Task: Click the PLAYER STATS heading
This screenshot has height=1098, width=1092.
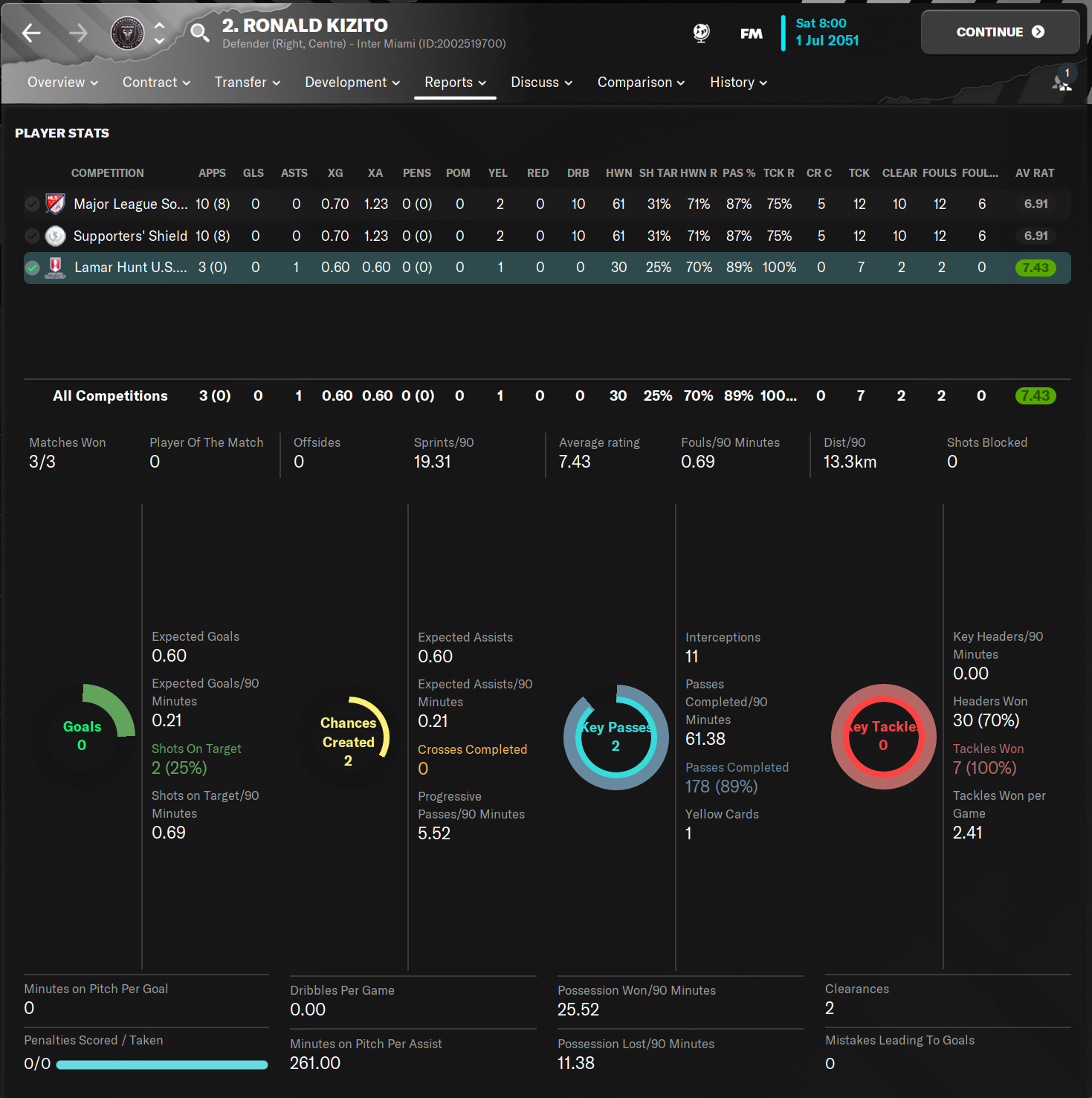Action: [62, 133]
